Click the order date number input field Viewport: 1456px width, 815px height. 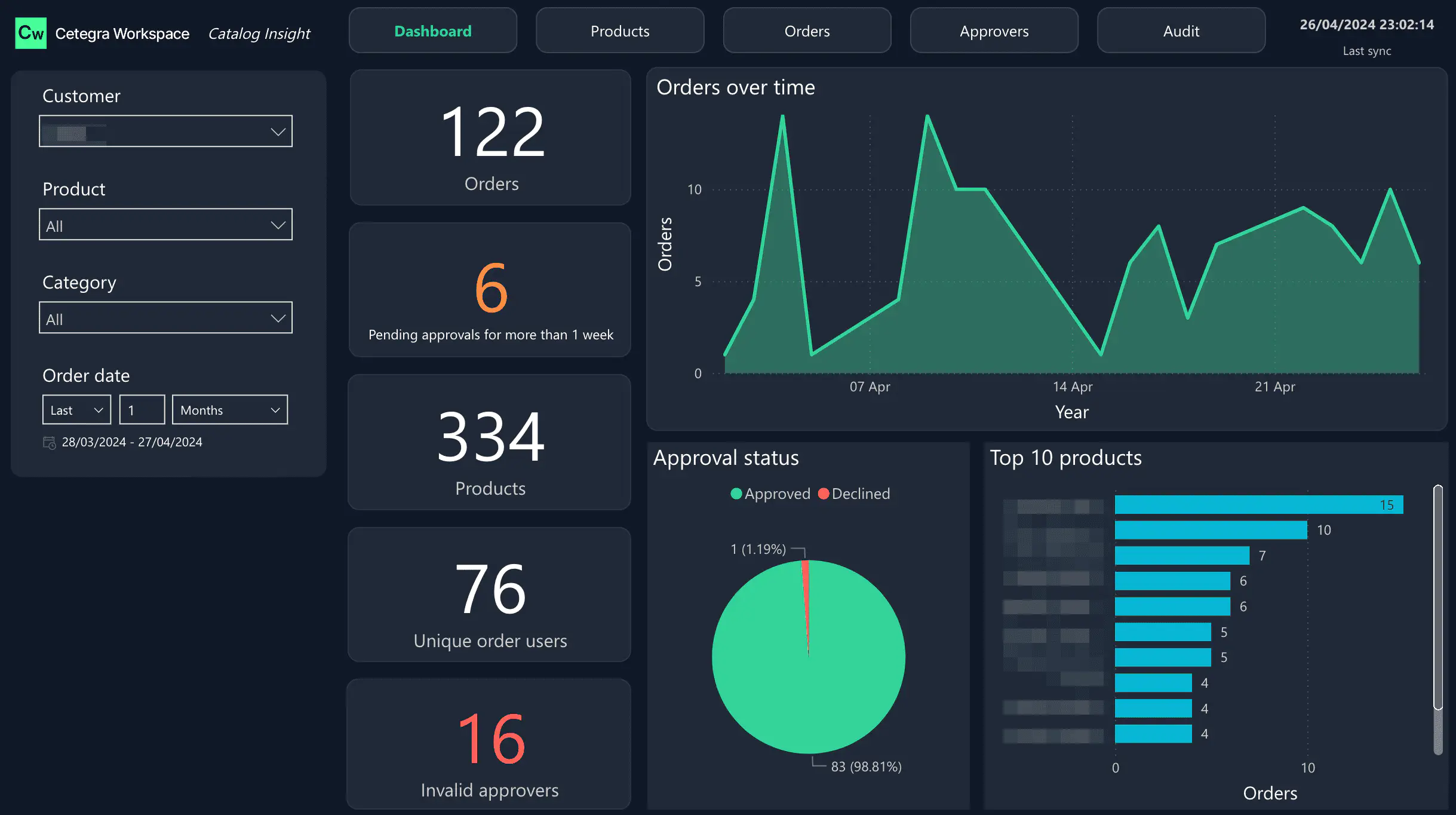pyautogui.click(x=142, y=410)
